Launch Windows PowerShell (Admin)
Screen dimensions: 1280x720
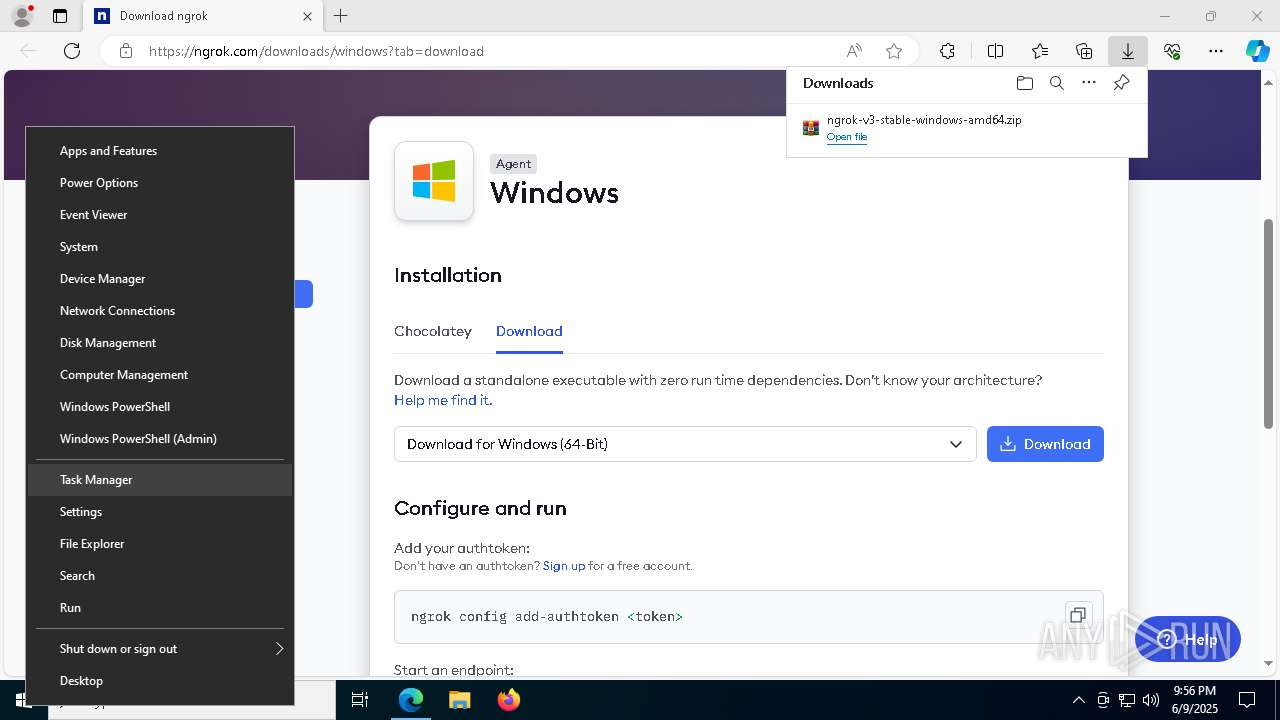point(160,439)
